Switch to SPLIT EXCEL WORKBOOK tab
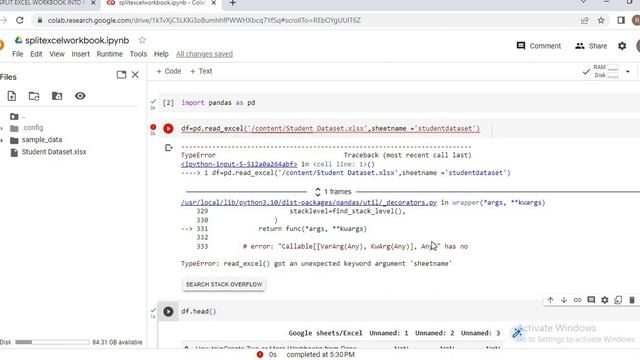 click(41, 3)
